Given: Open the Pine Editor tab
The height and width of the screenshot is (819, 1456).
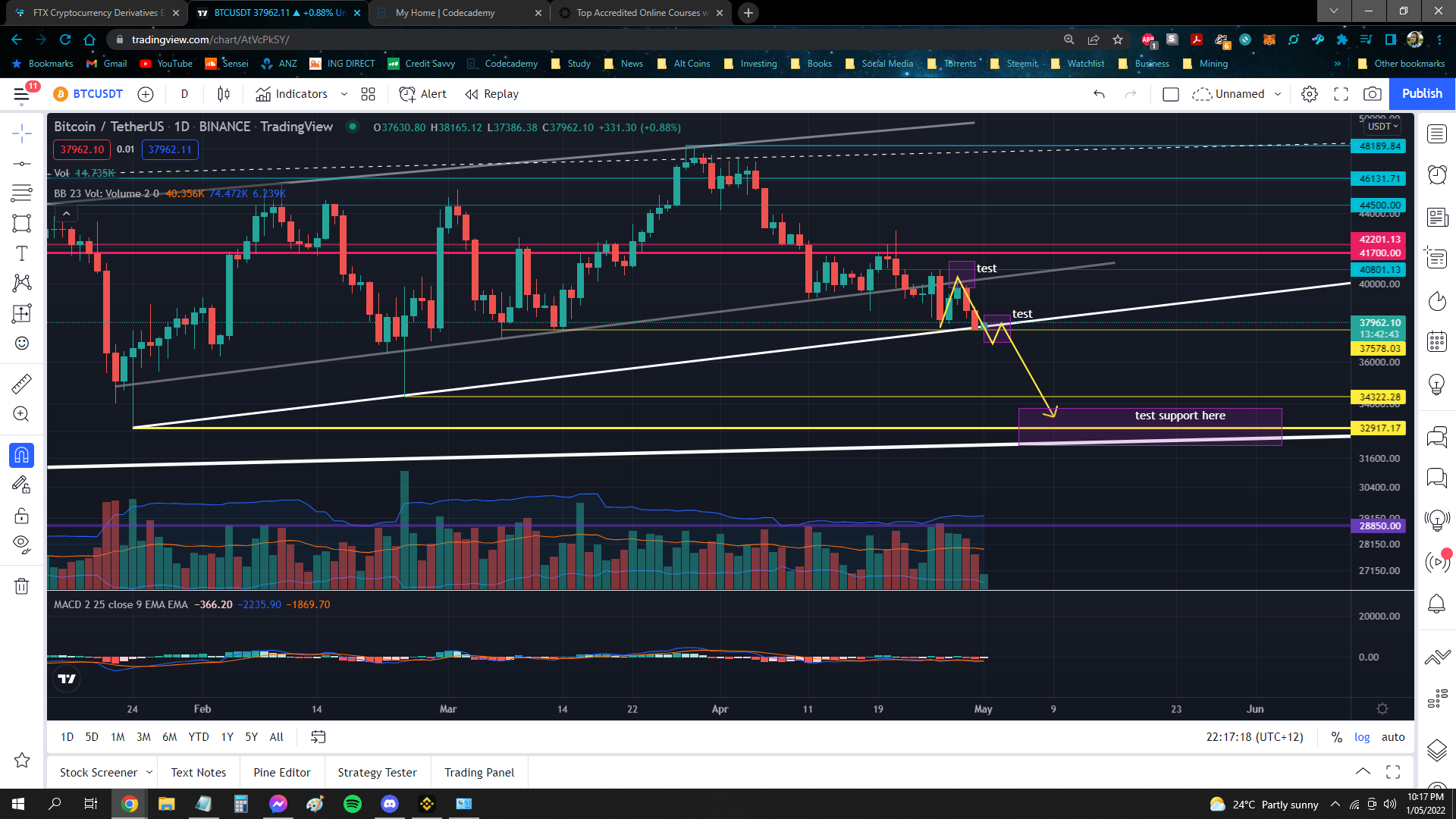Looking at the screenshot, I should (282, 772).
